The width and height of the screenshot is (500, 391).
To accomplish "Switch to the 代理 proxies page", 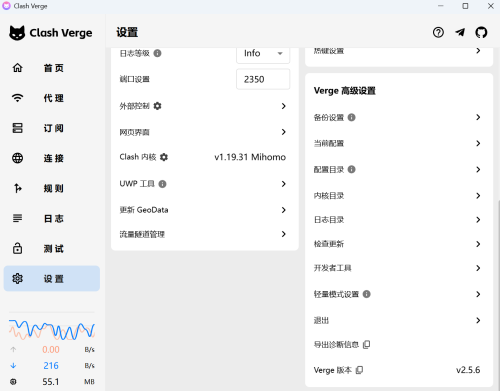I will [x=52, y=98].
